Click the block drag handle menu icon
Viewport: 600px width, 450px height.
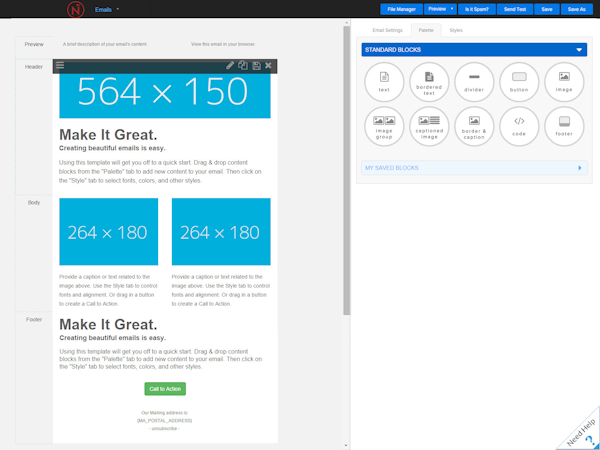[x=60, y=66]
